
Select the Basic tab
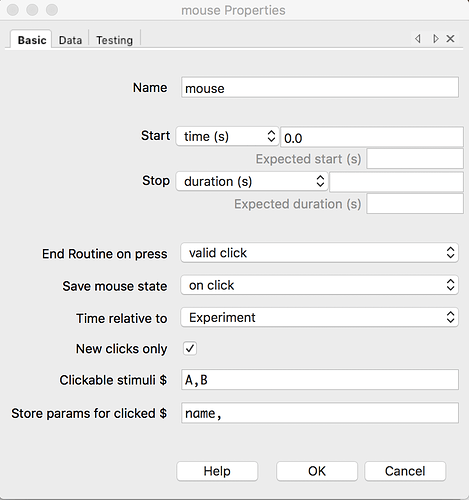click(32, 40)
